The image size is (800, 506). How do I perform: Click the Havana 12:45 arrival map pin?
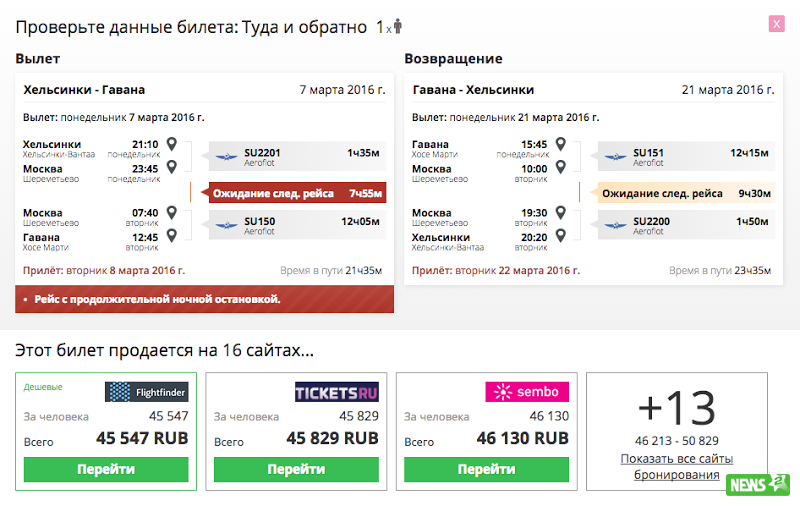pyautogui.click(x=172, y=235)
